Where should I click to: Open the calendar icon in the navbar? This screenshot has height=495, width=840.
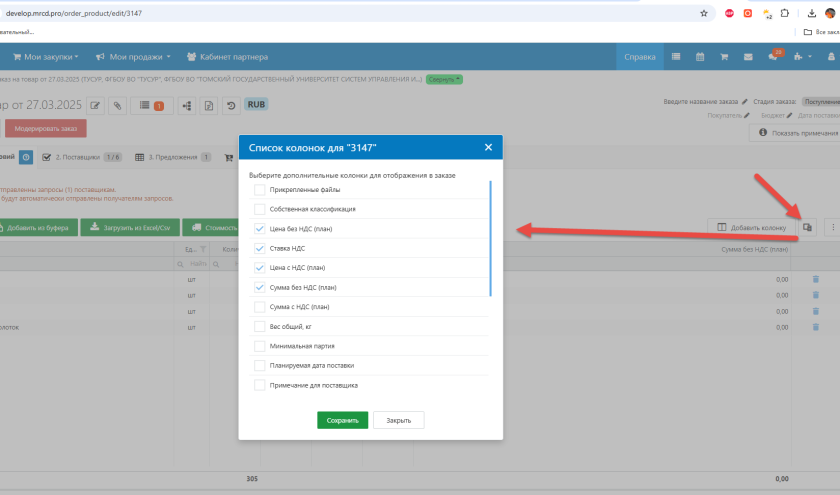(700, 57)
